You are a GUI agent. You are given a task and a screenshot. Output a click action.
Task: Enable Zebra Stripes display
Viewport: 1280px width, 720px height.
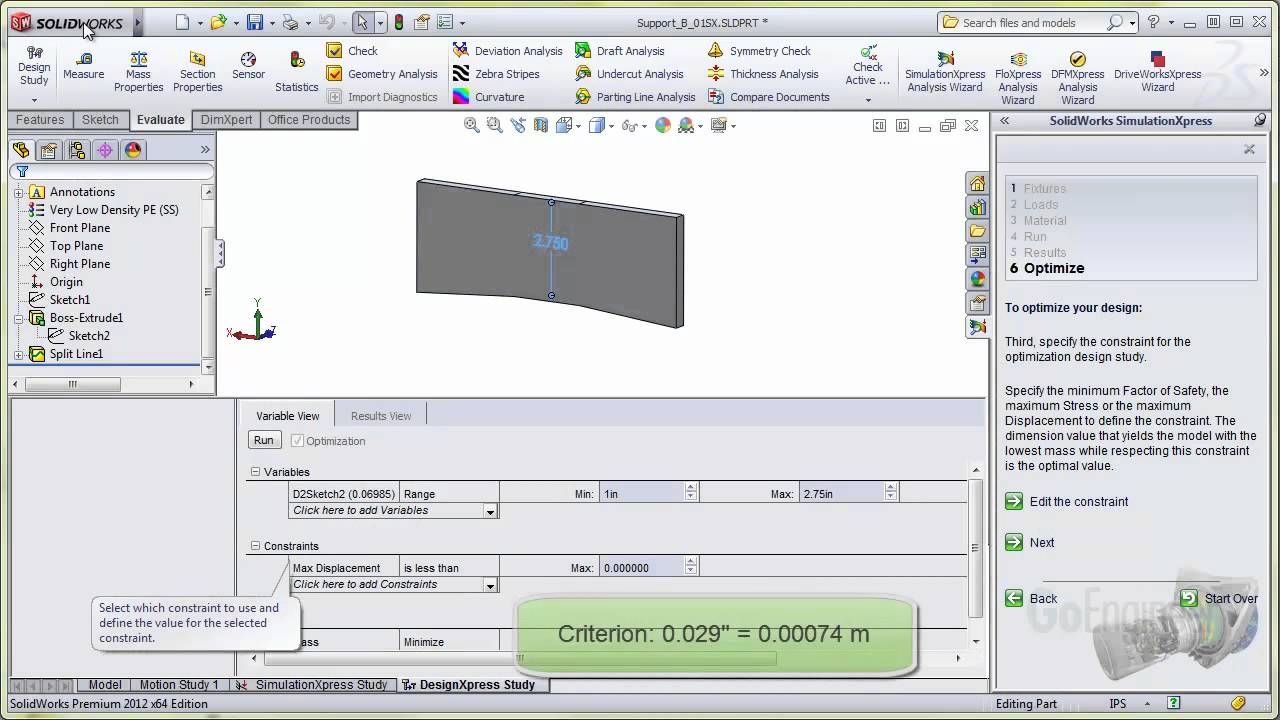496,74
